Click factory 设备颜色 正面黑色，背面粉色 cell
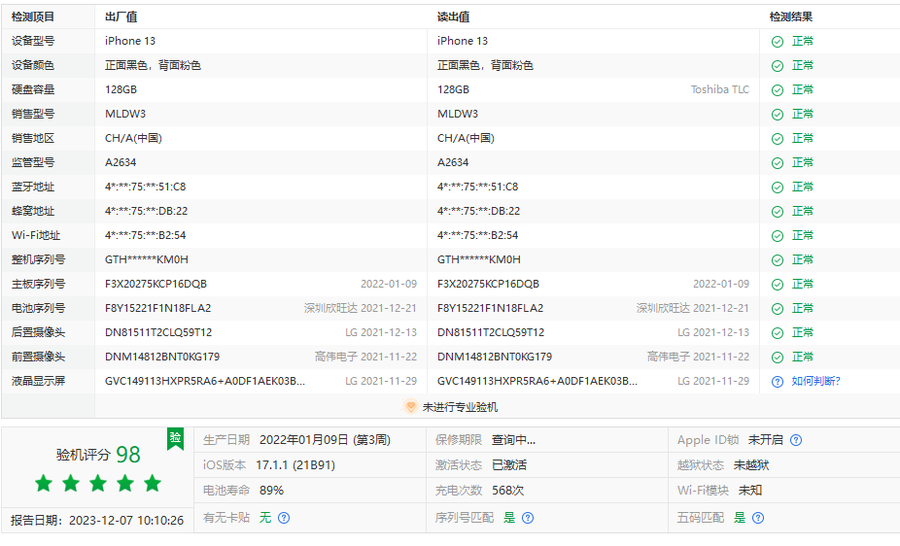Image resolution: width=900 pixels, height=546 pixels. 153,65
